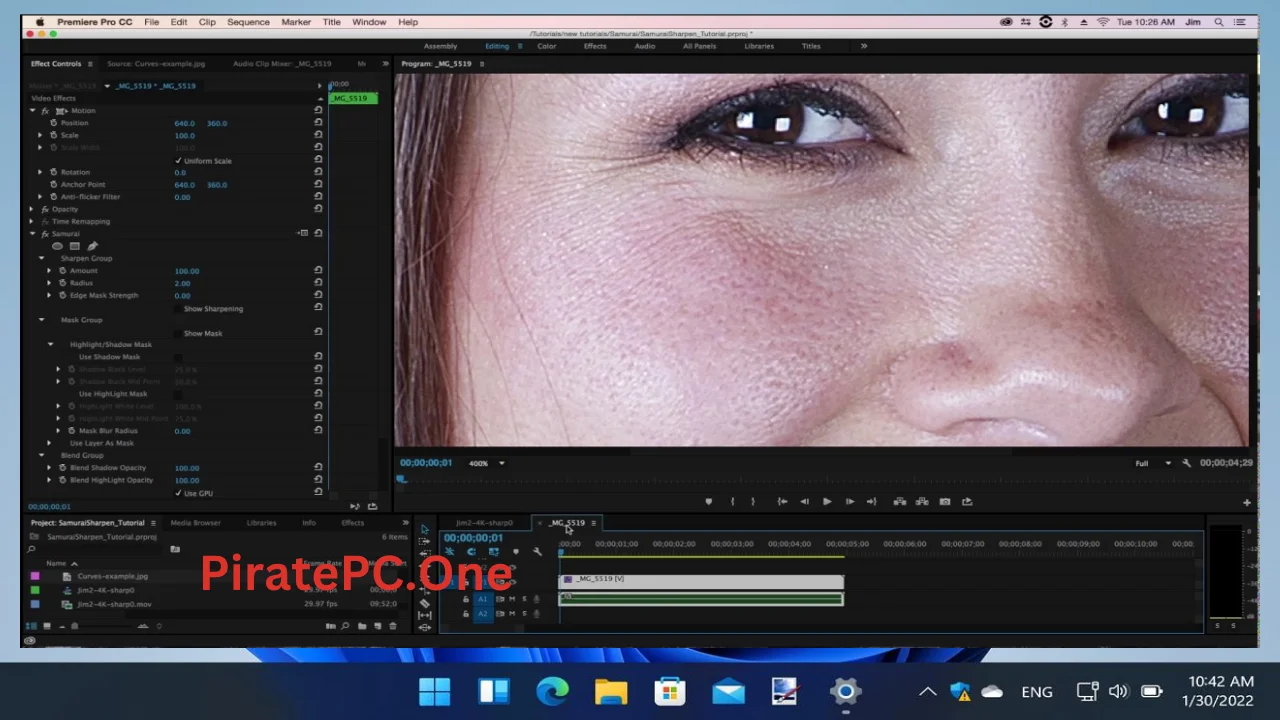Click Find magnifier in Project panel footer
Image resolution: width=1280 pixels, height=720 pixels.
point(346,626)
